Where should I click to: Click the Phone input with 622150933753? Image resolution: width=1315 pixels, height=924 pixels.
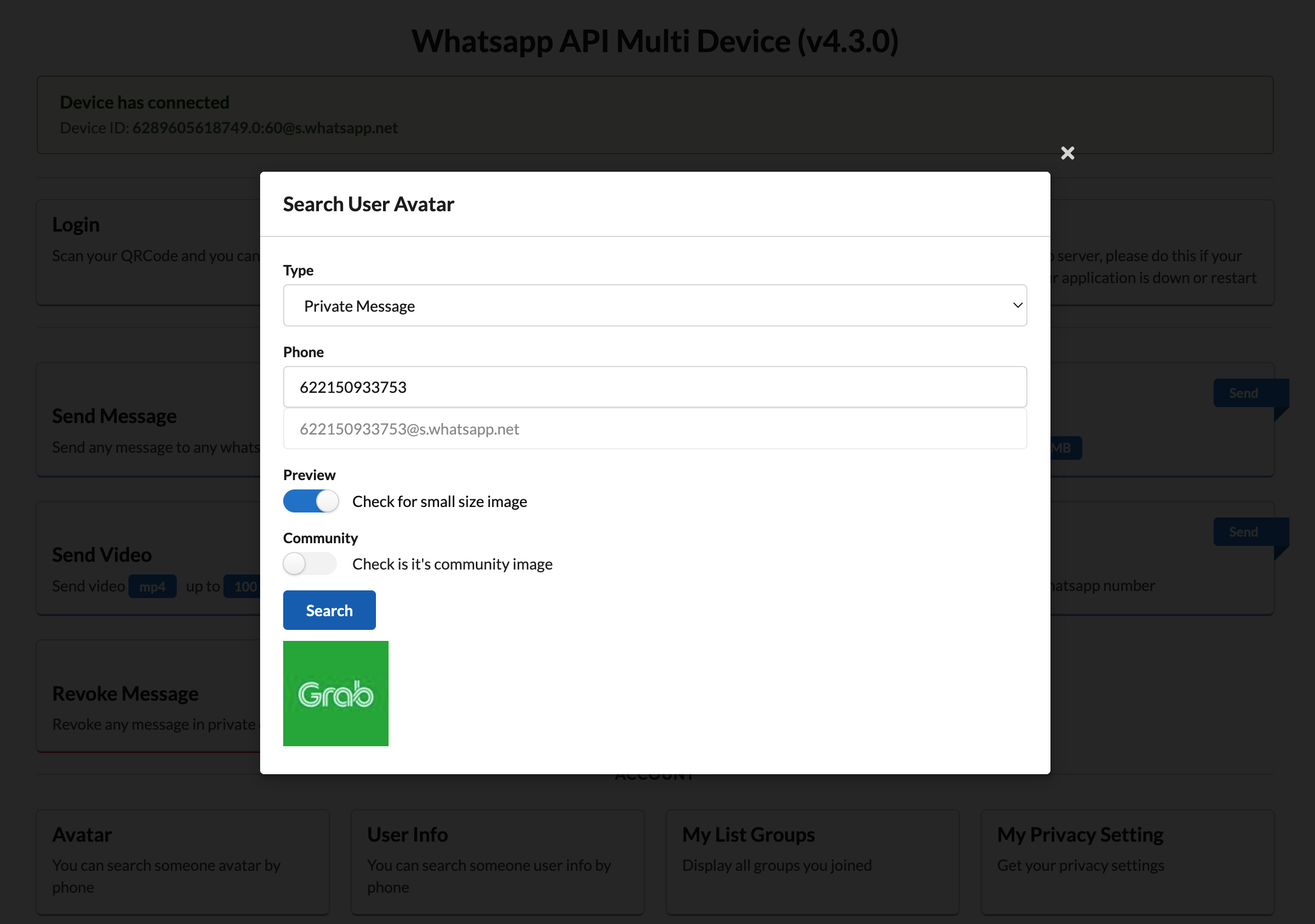pos(655,387)
